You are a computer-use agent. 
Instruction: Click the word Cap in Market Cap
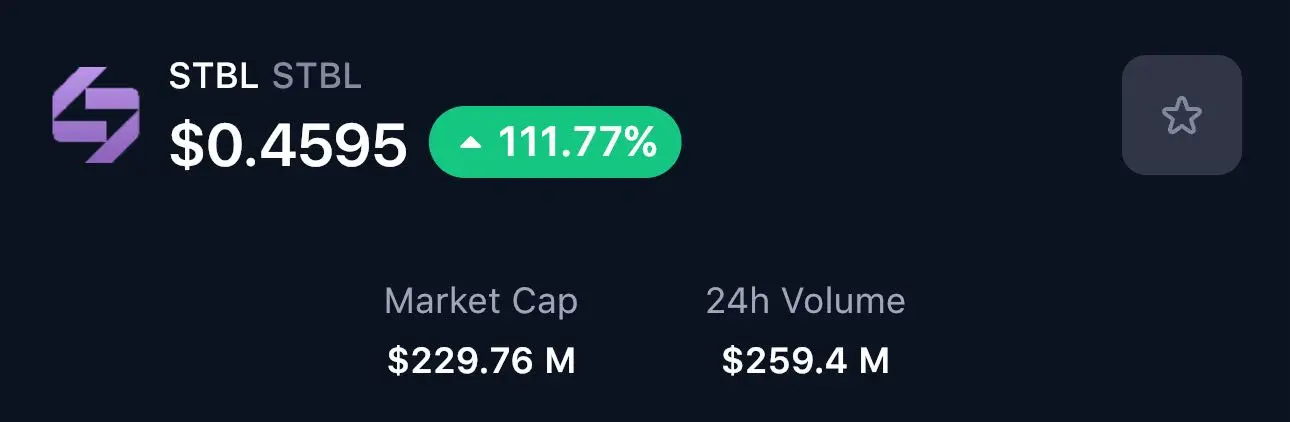(x=545, y=302)
